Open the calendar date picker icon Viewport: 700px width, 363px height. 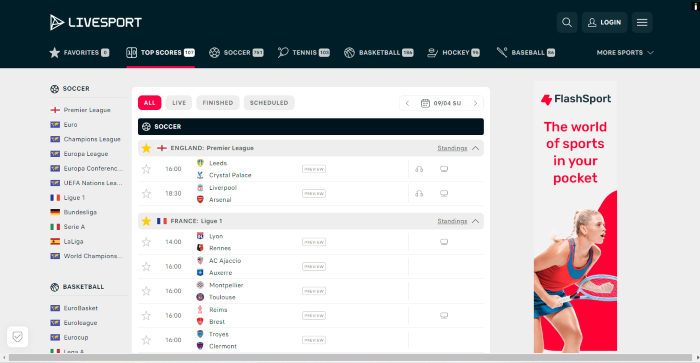tap(425, 103)
